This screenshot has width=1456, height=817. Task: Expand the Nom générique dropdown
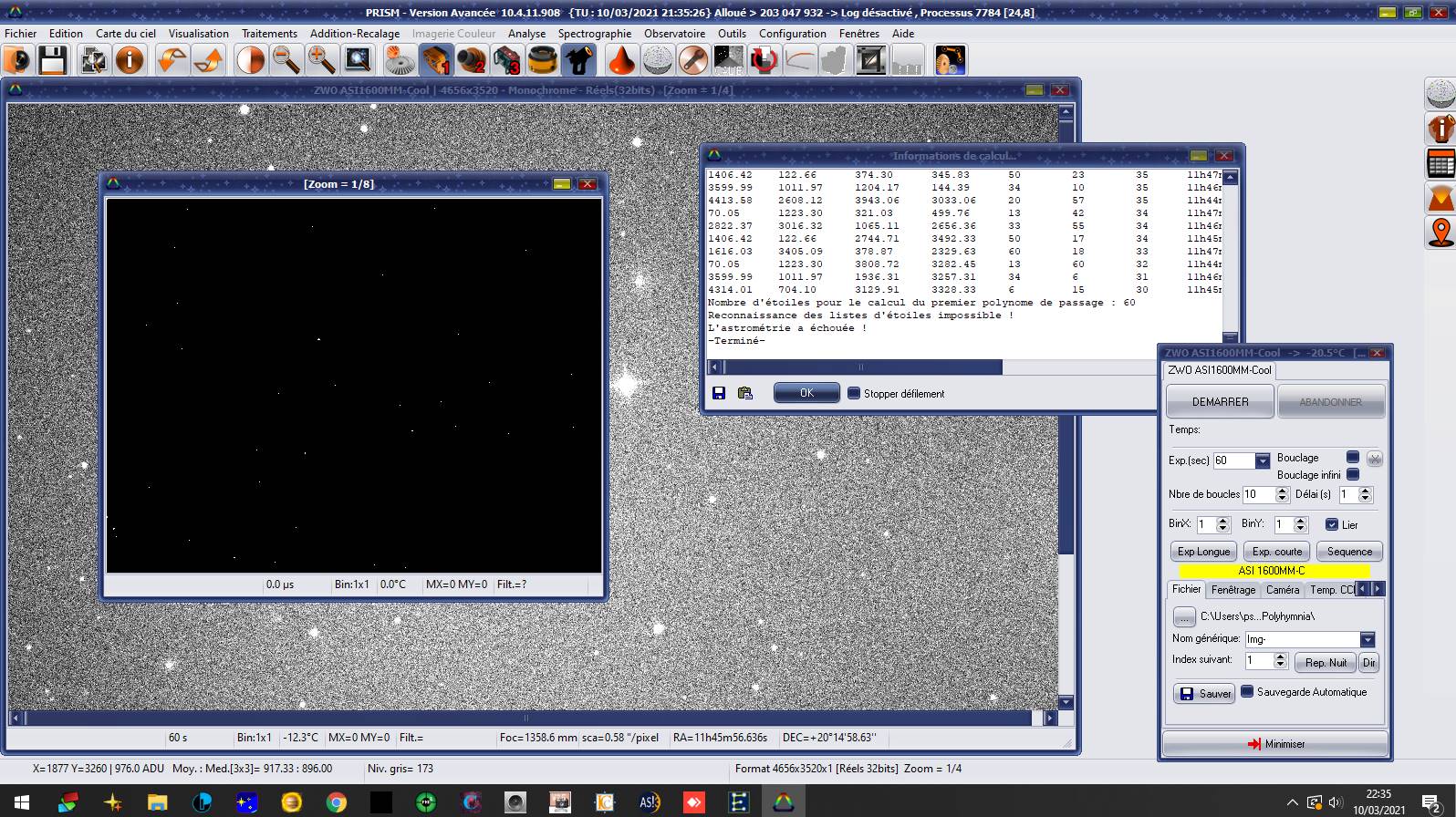(x=1367, y=639)
